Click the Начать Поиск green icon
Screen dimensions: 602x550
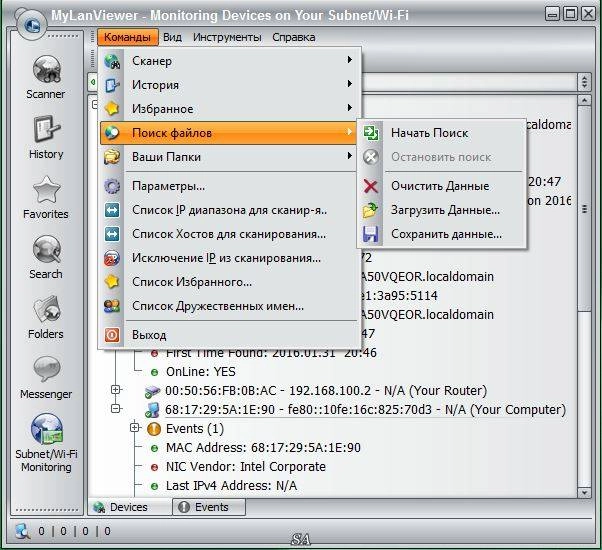[371, 133]
